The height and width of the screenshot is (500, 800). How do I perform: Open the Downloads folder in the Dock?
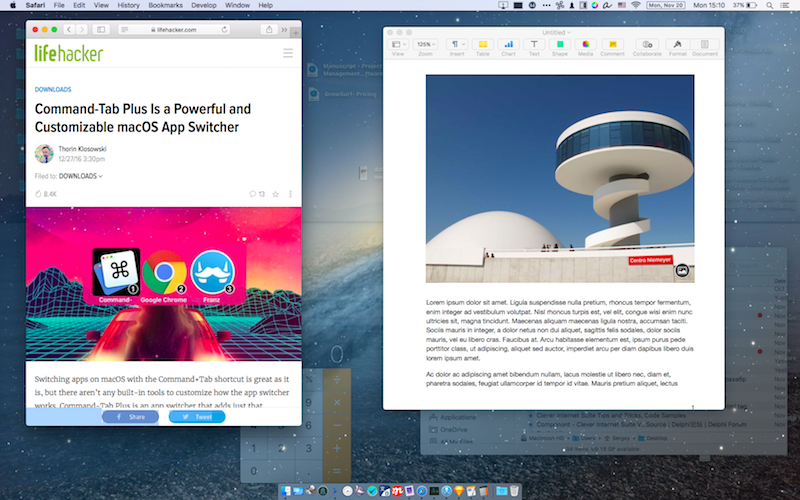502,491
